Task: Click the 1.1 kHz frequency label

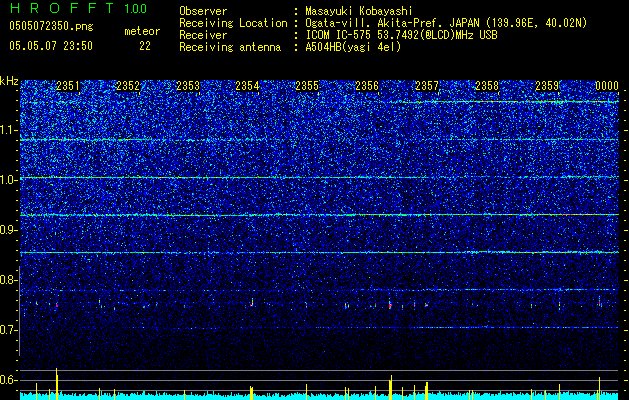Action: pos(9,130)
